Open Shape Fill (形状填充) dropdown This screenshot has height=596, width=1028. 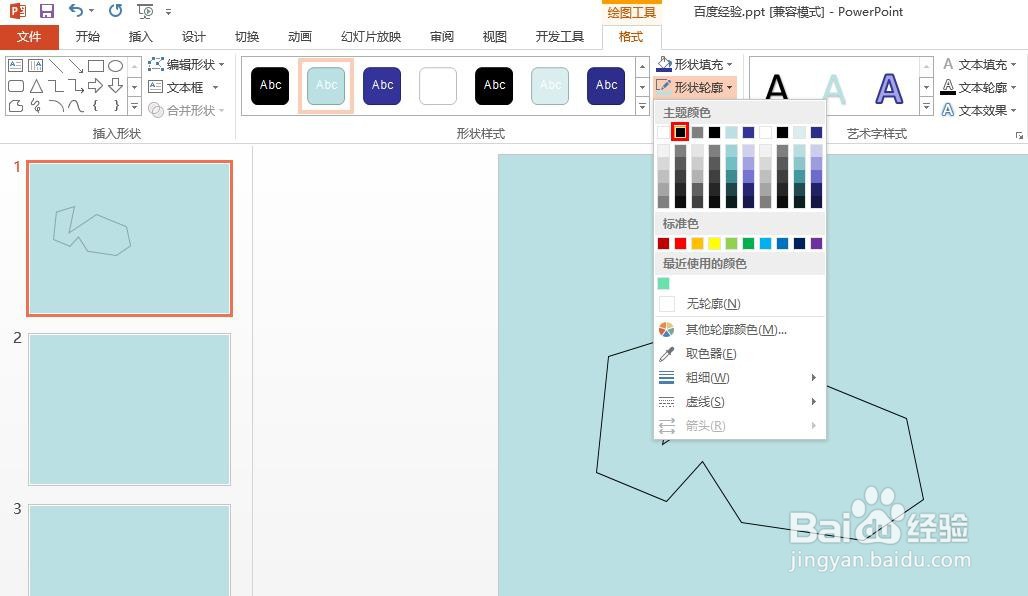[x=696, y=64]
